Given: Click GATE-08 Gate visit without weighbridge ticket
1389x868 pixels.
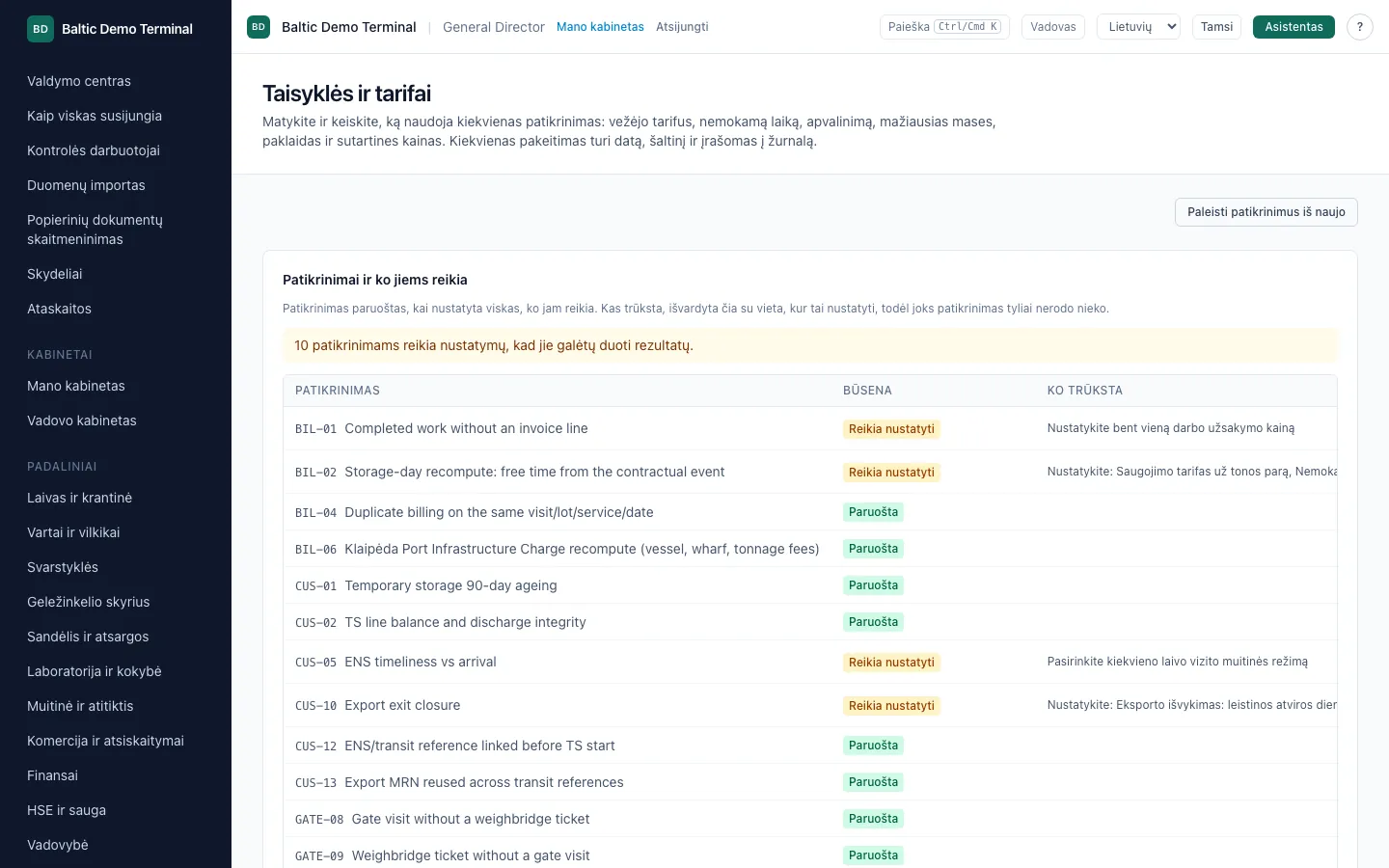Looking at the screenshot, I should pos(810,819).
